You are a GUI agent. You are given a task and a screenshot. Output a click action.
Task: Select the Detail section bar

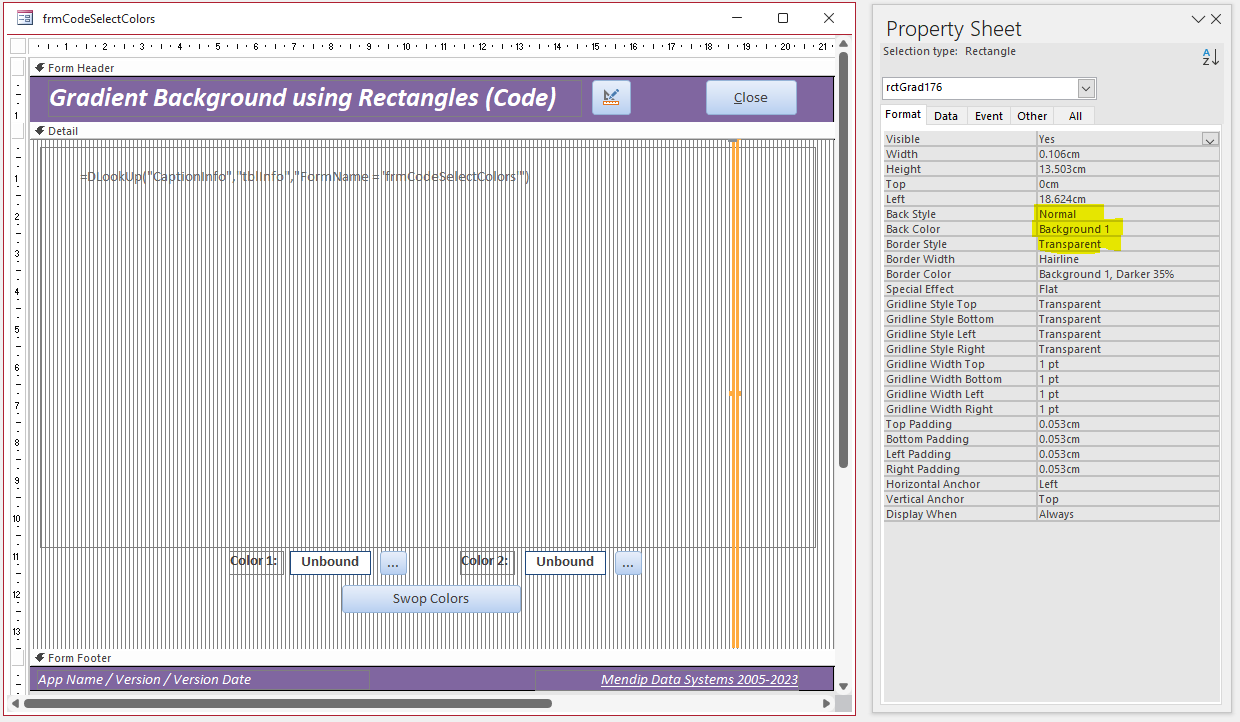point(434,131)
